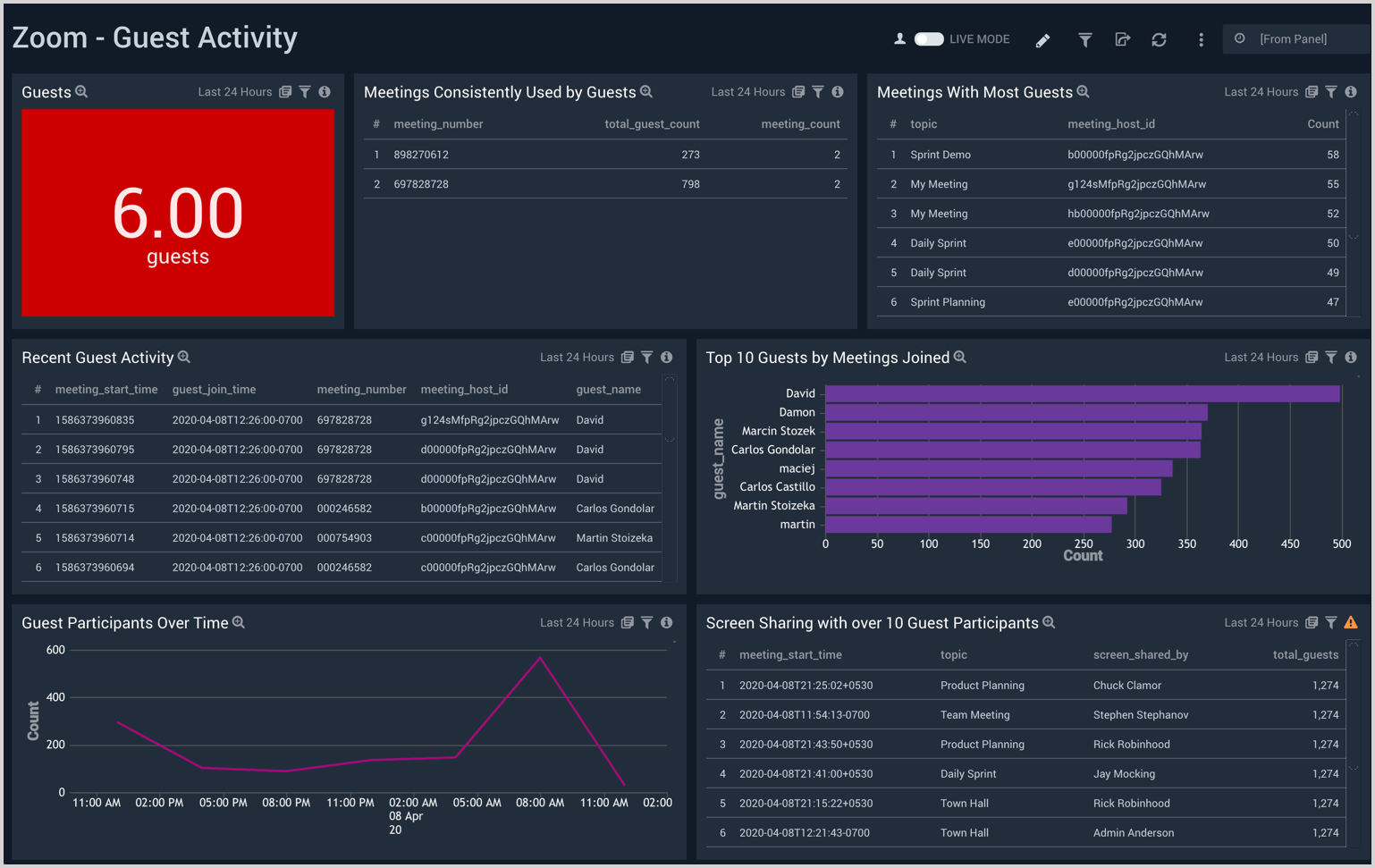Image resolution: width=1375 pixels, height=868 pixels.
Task: Open the Last 24 Hours selector on Guests panel
Action: [x=233, y=91]
